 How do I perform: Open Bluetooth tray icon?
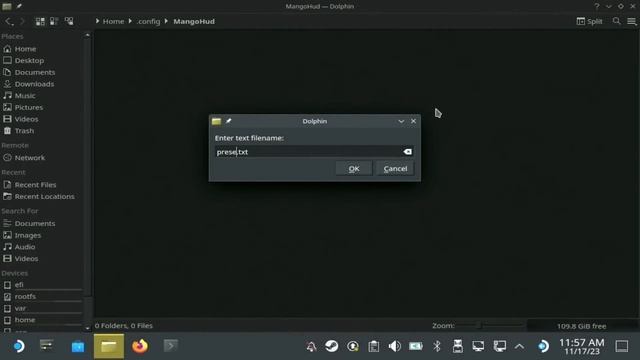click(x=437, y=346)
